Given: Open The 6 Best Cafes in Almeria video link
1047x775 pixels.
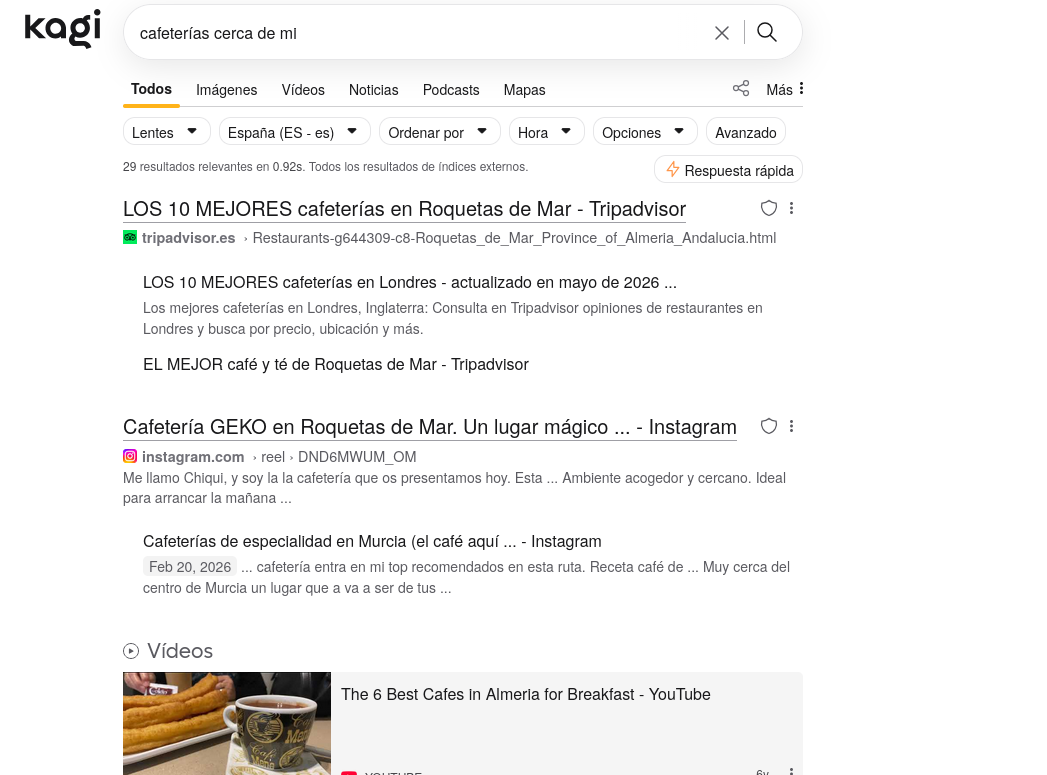Looking at the screenshot, I should coord(526,694).
